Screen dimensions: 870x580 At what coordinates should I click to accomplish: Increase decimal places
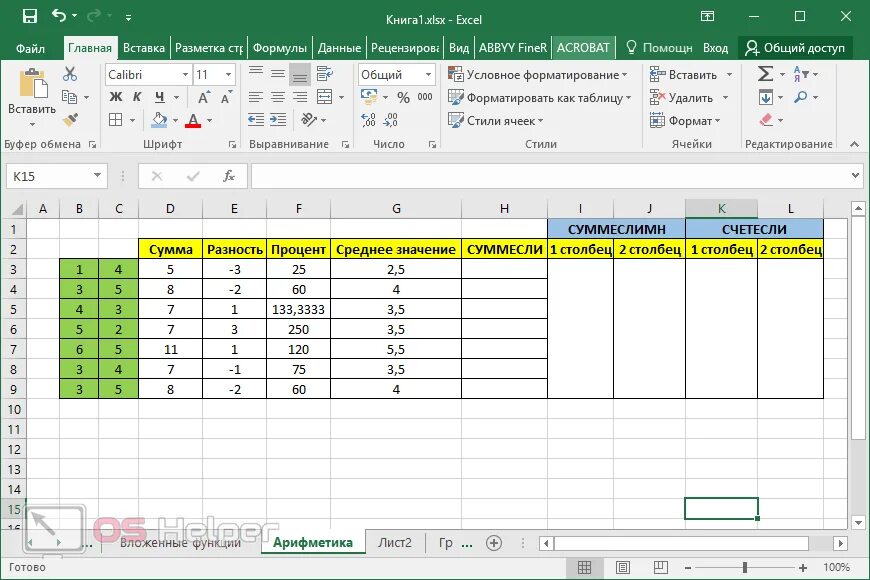pyautogui.click(x=368, y=120)
